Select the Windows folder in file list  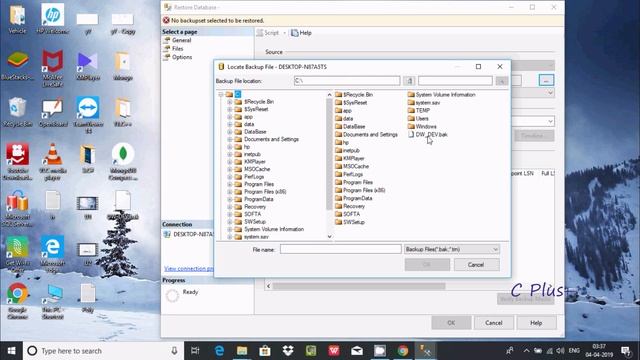pyautogui.click(x=422, y=127)
